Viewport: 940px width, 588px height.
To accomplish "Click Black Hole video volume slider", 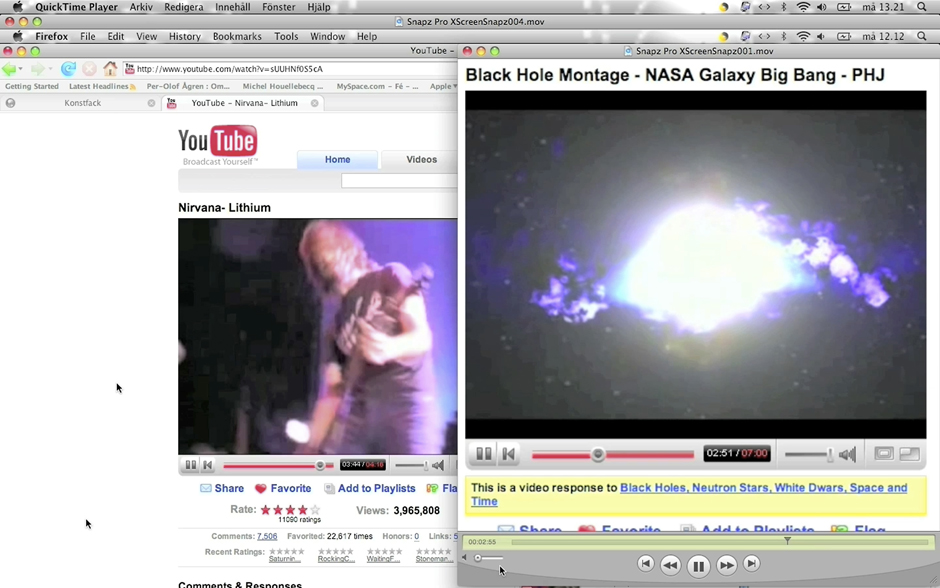I will (x=809, y=455).
